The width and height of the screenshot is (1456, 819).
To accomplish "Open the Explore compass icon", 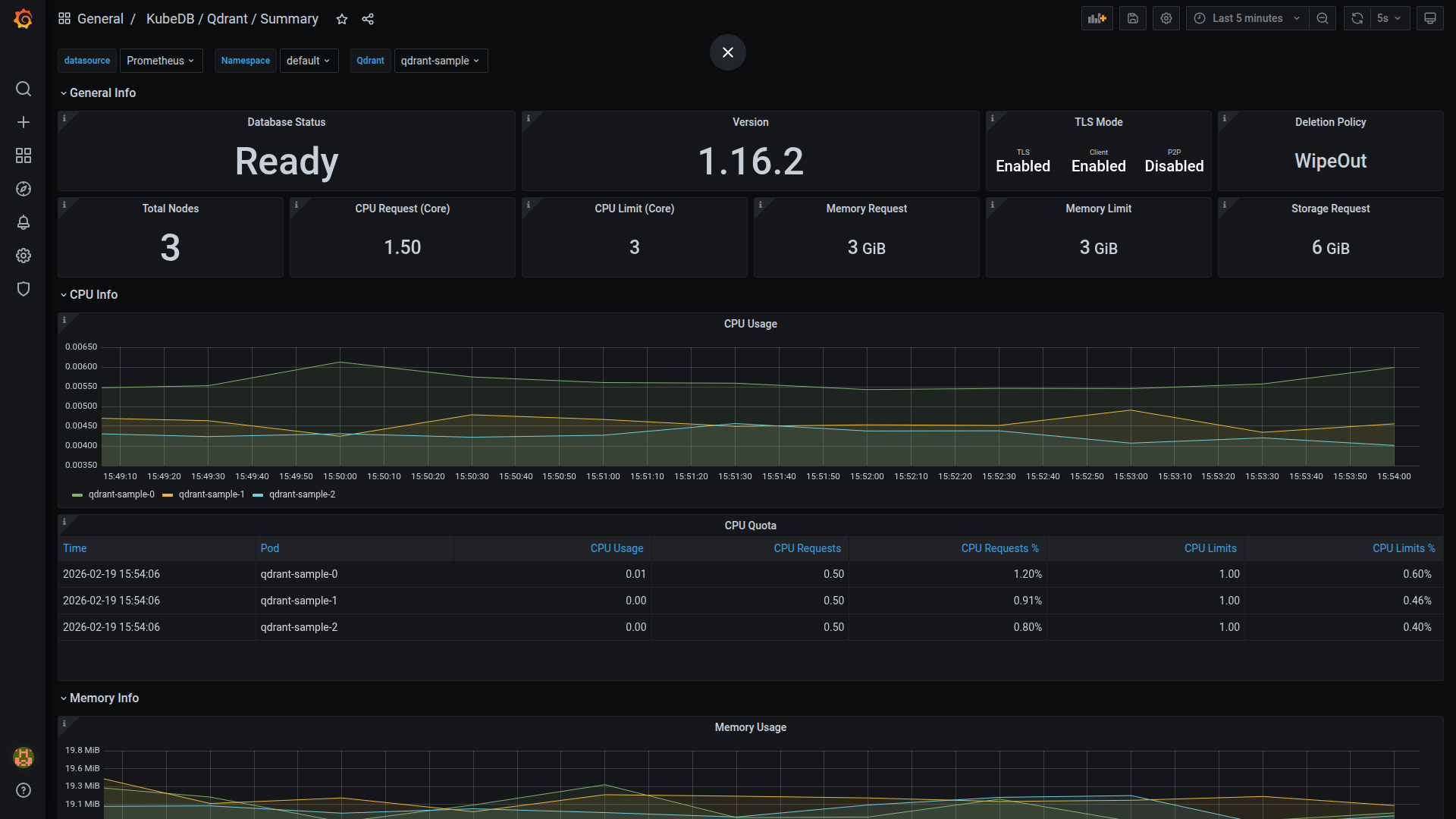I will pos(24,189).
